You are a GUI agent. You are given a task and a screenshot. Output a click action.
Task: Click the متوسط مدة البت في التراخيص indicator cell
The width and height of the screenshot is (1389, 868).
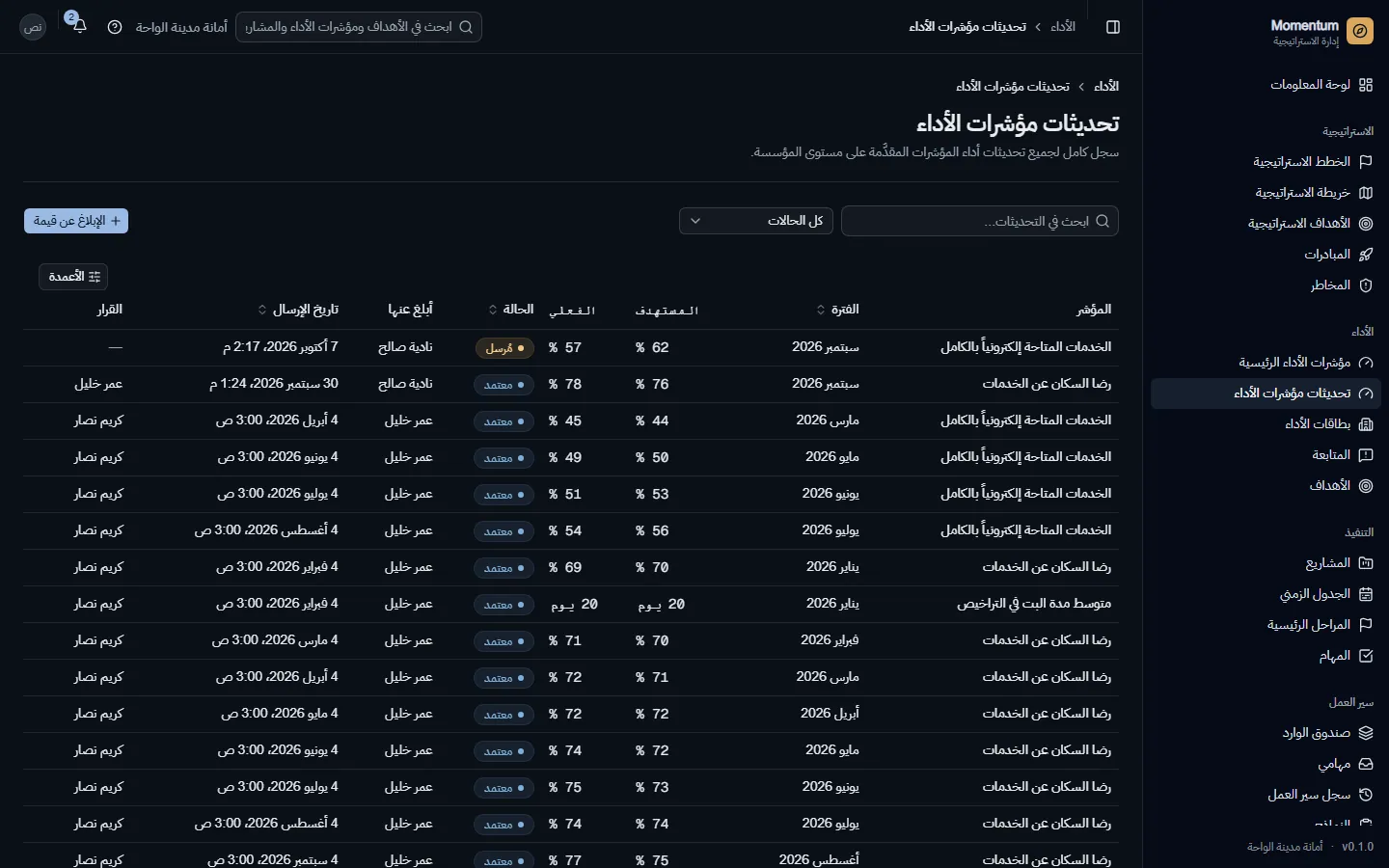tap(1034, 604)
